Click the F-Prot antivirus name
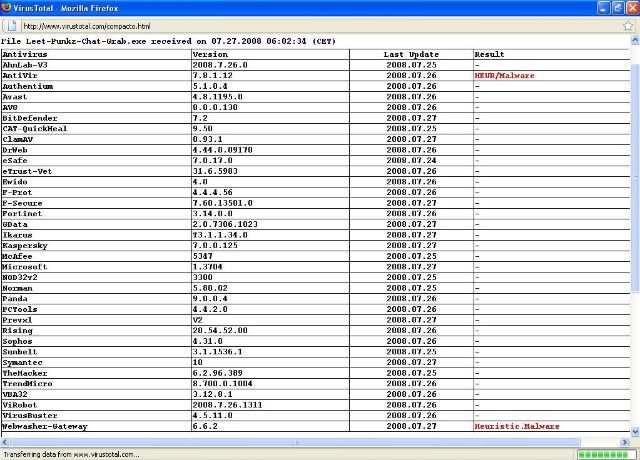Screen dimensions: 640x460 17,192
